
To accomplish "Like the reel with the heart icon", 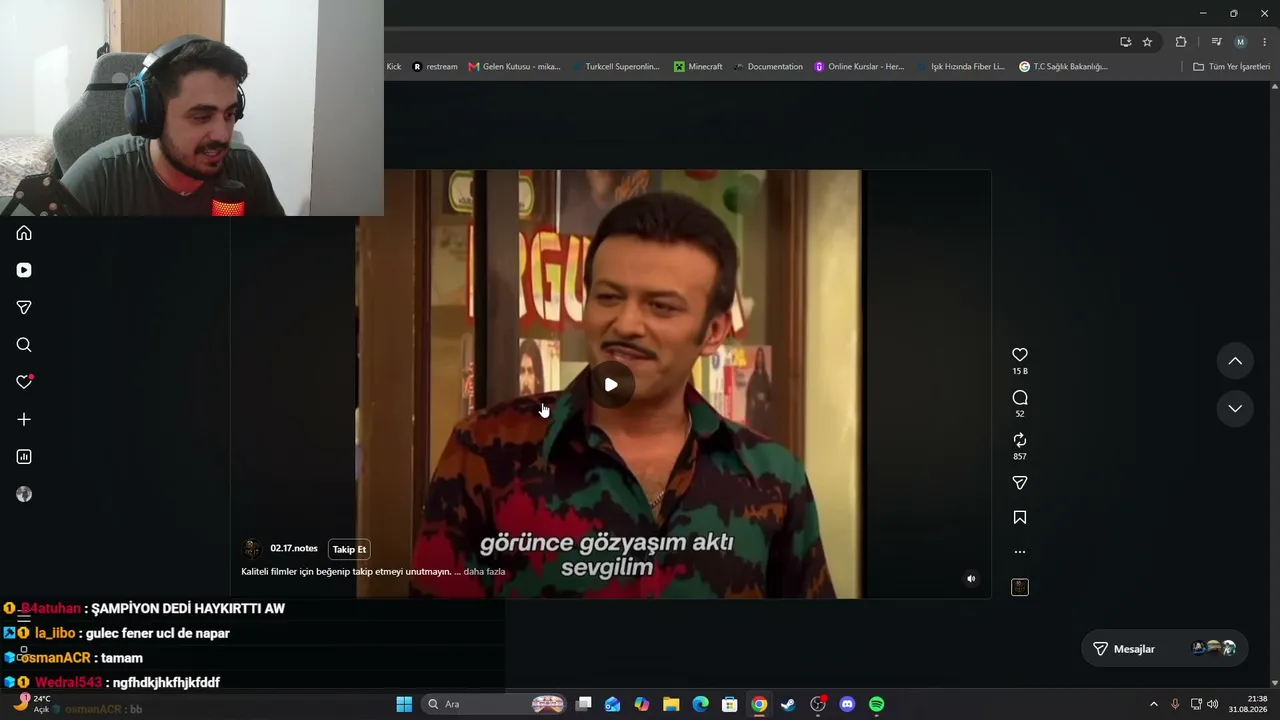I will pyautogui.click(x=1020, y=355).
